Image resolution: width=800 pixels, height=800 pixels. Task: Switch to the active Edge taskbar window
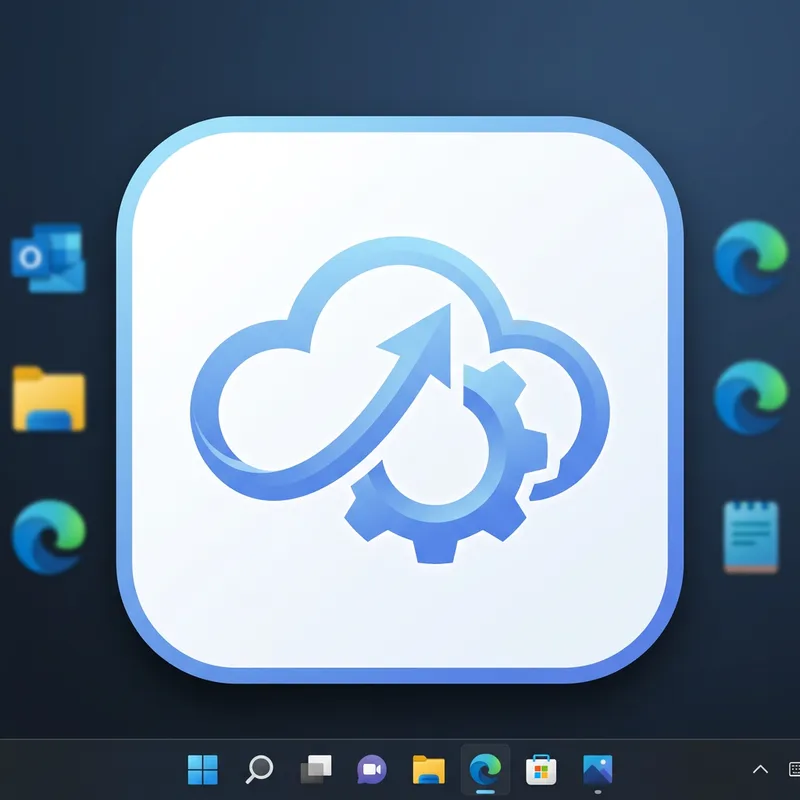[486, 769]
